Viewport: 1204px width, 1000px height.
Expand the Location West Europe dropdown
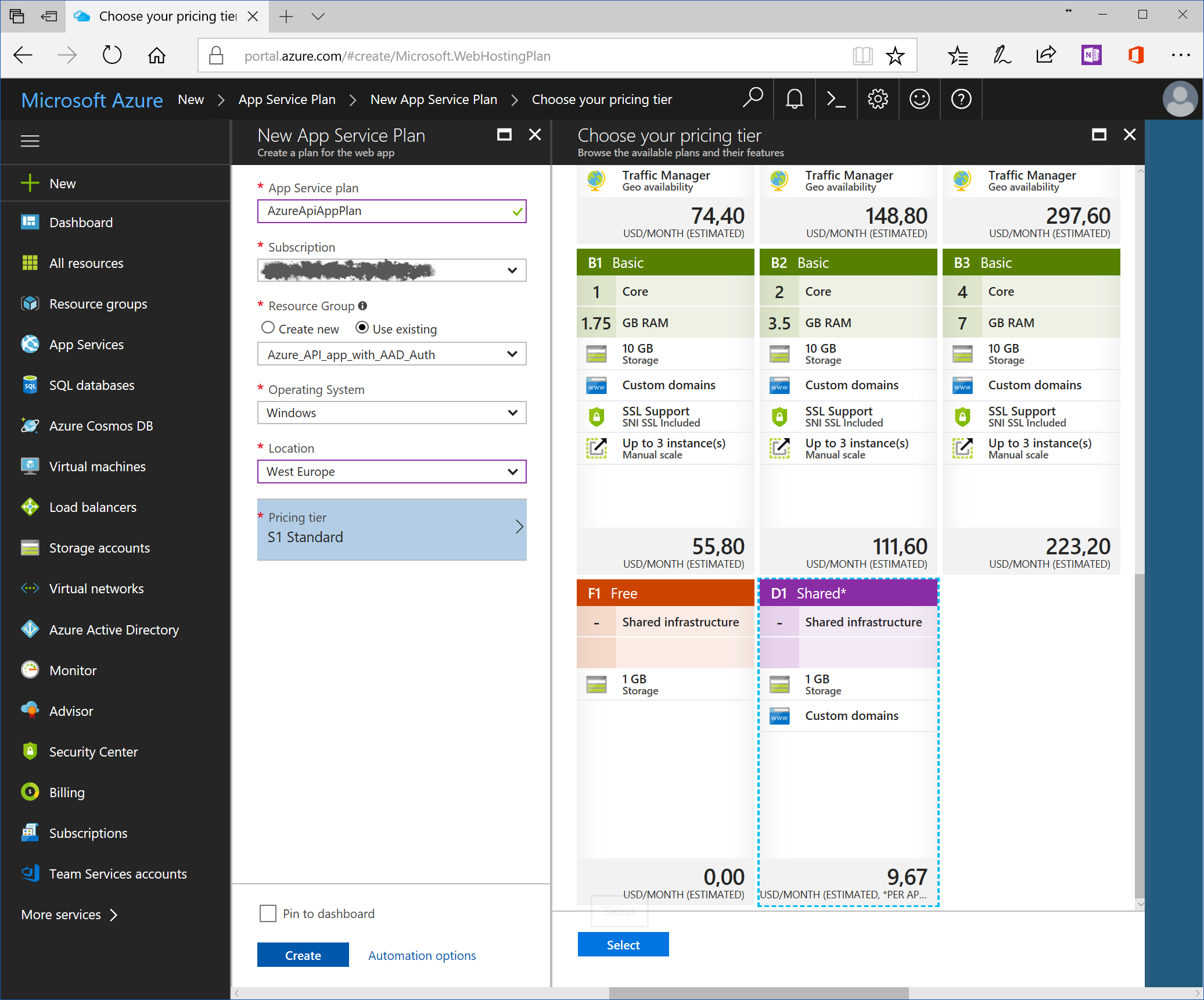point(391,472)
